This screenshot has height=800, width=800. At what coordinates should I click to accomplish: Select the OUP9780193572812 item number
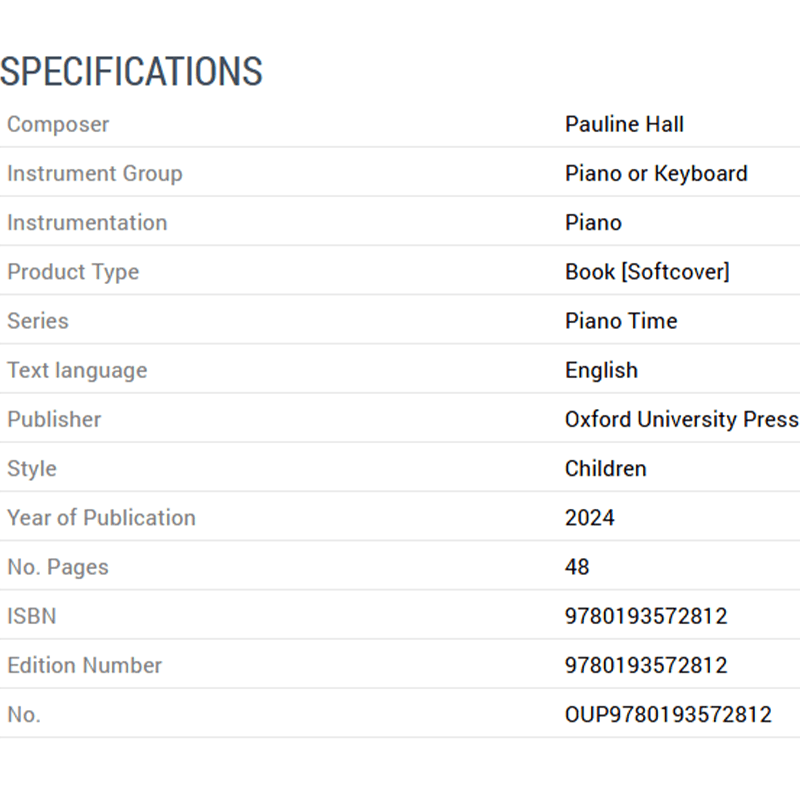point(668,714)
